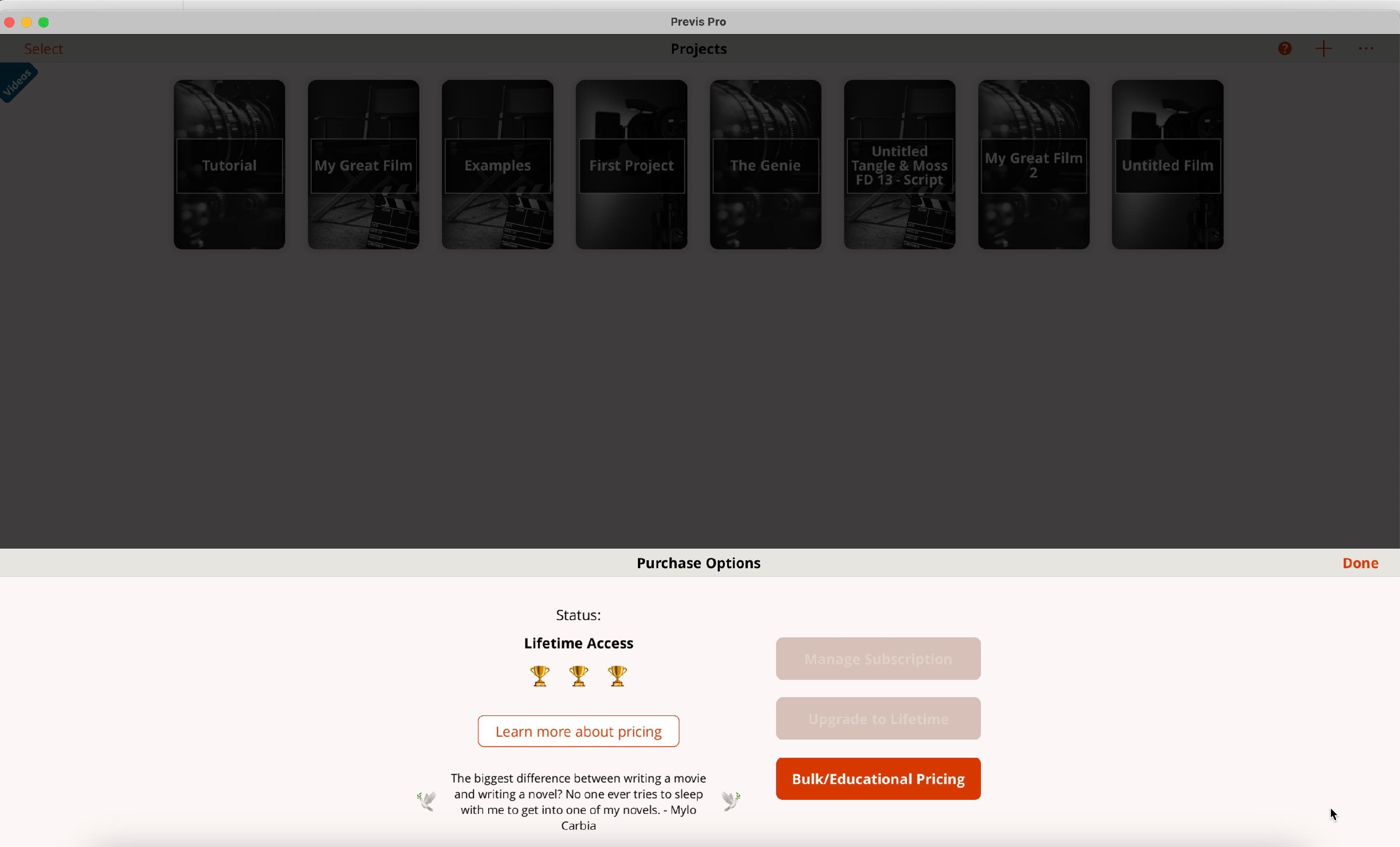
Task: Open the Tutorial project
Action: pyautogui.click(x=230, y=165)
